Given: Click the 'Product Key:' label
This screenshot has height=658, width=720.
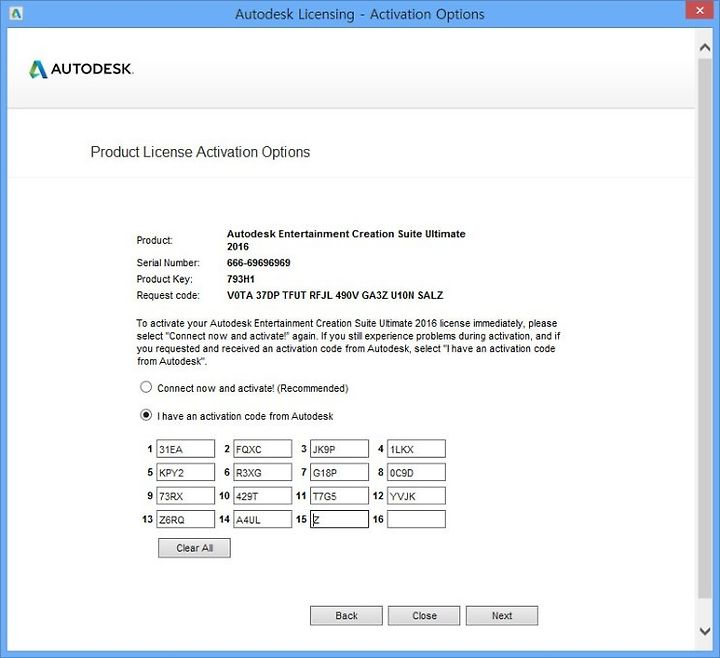Looking at the screenshot, I should (x=164, y=279).
